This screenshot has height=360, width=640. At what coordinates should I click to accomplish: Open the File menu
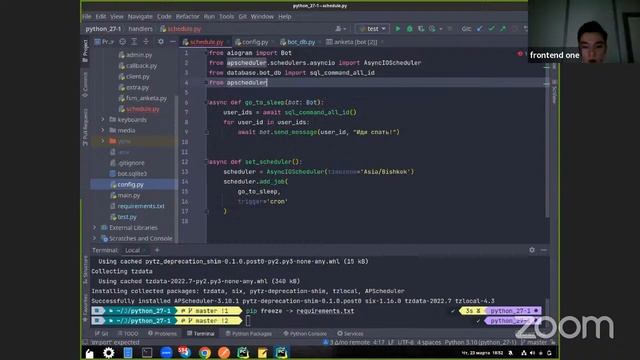click(x=87, y=16)
